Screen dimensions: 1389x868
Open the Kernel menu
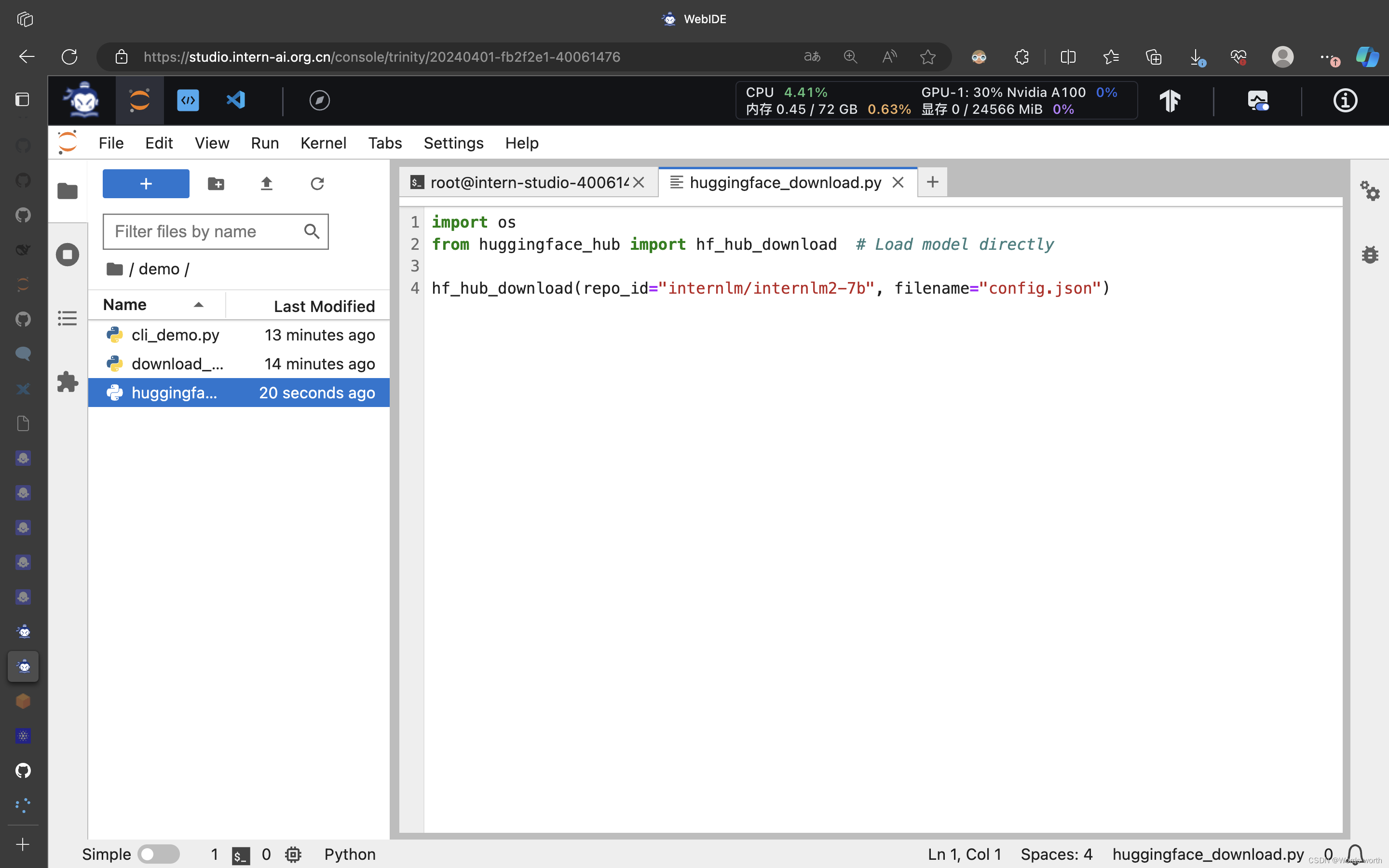pos(323,143)
